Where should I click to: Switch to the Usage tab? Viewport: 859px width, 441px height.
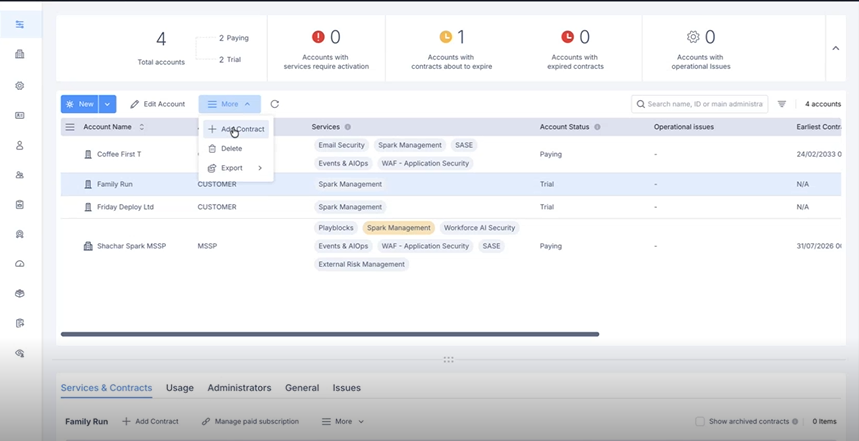[180, 388]
